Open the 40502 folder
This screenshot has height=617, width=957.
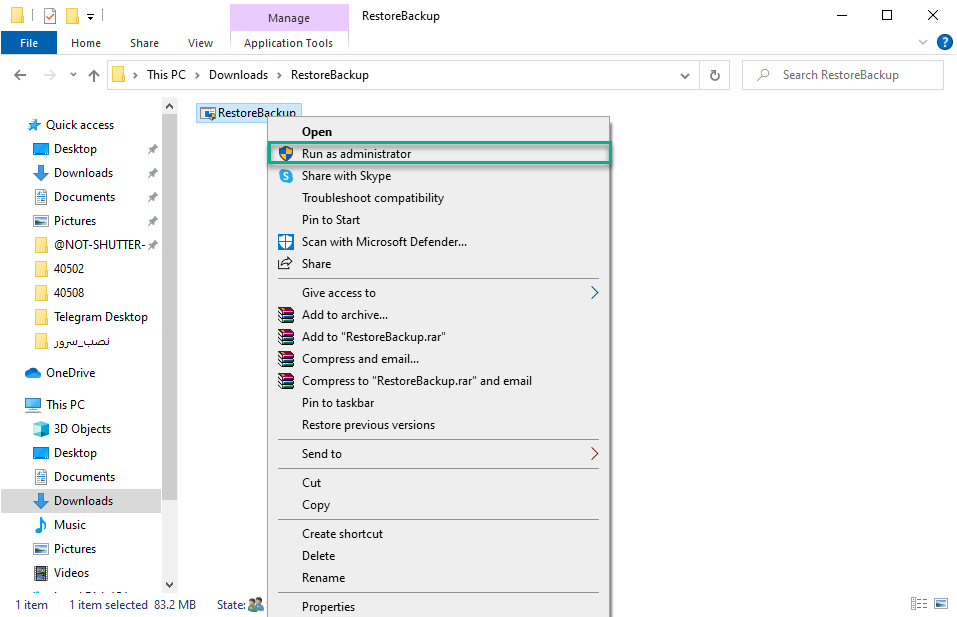coord(69,269)
